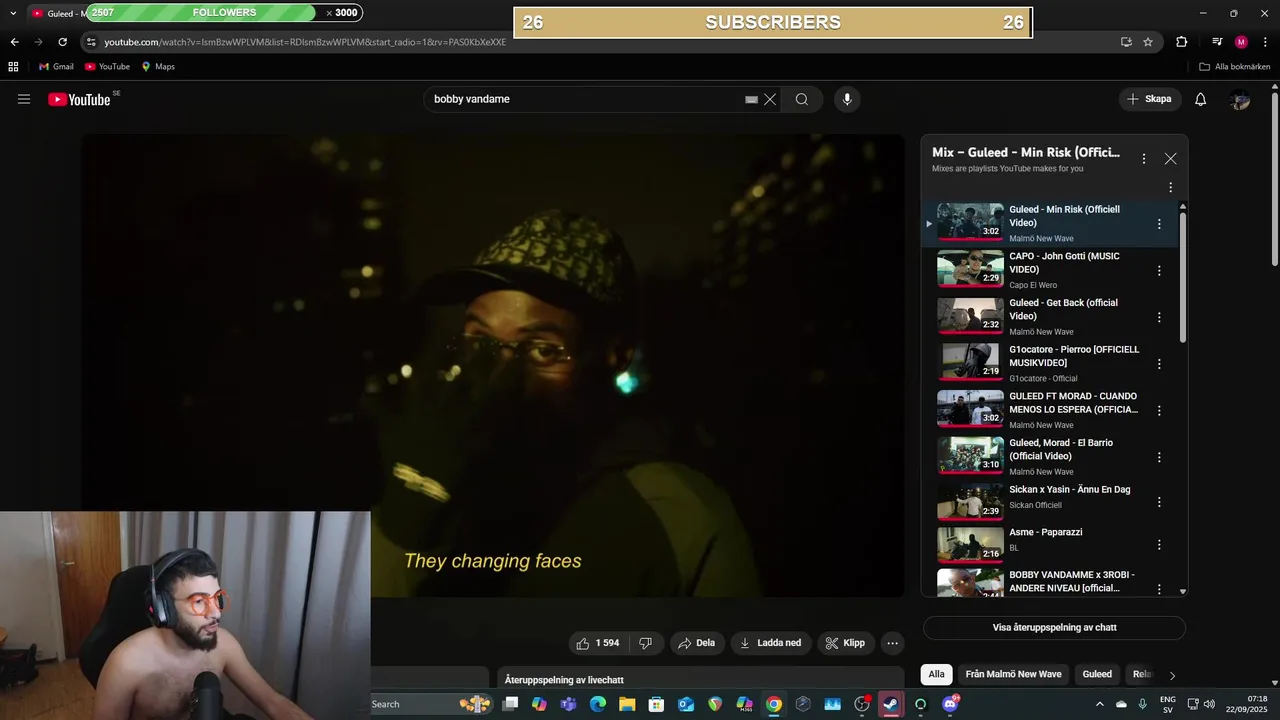
Task: Open Chrome three-dot menu
Action: [1264, 42]
